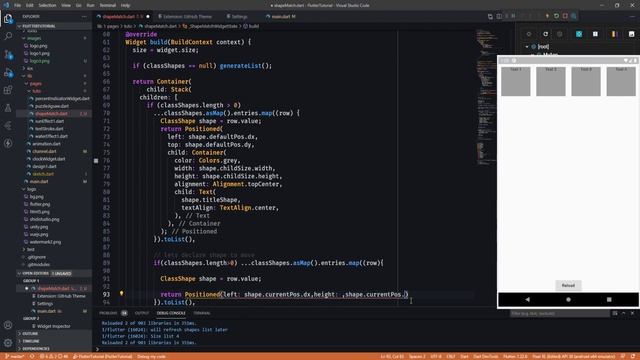Open the File menu
The image size is (640, 360).
pyautogui.click(x=17, y=5)
